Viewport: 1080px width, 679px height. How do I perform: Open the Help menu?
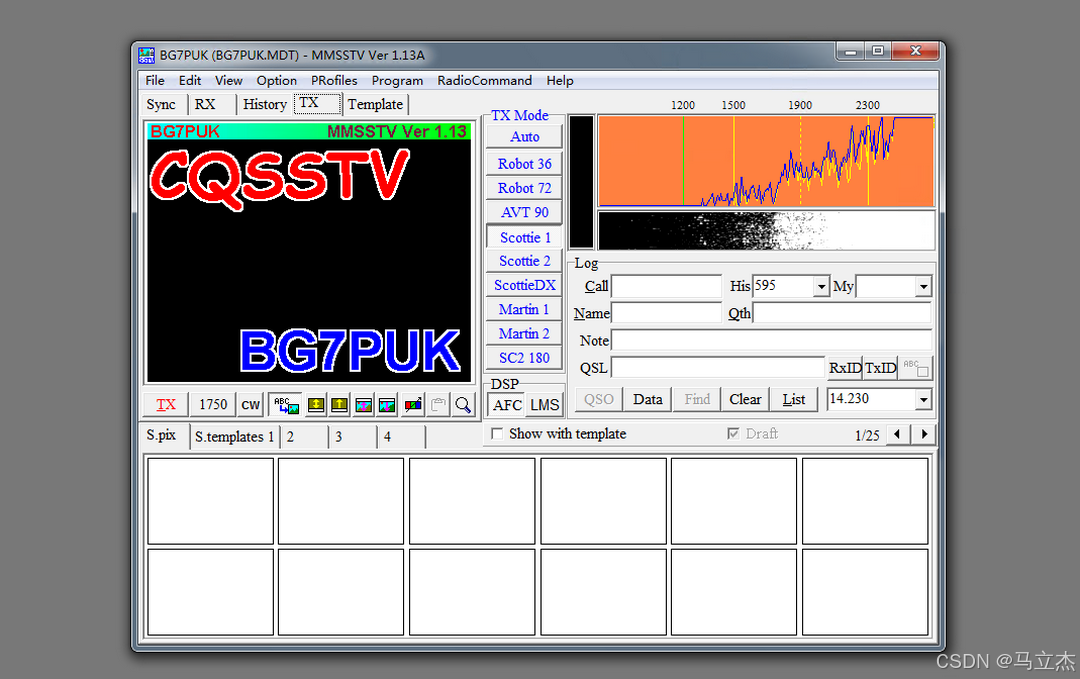click(560, 81)
